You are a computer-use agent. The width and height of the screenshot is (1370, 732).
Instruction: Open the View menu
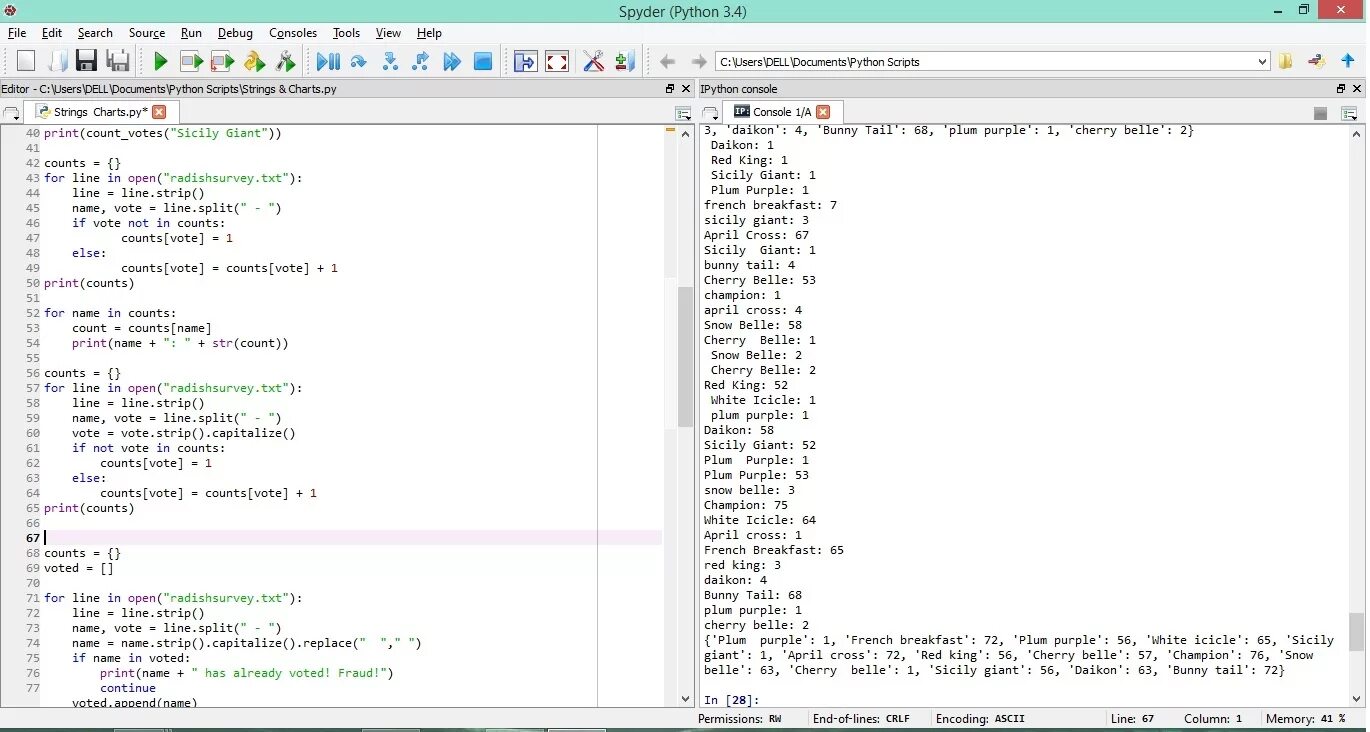(x=388, y=33)
